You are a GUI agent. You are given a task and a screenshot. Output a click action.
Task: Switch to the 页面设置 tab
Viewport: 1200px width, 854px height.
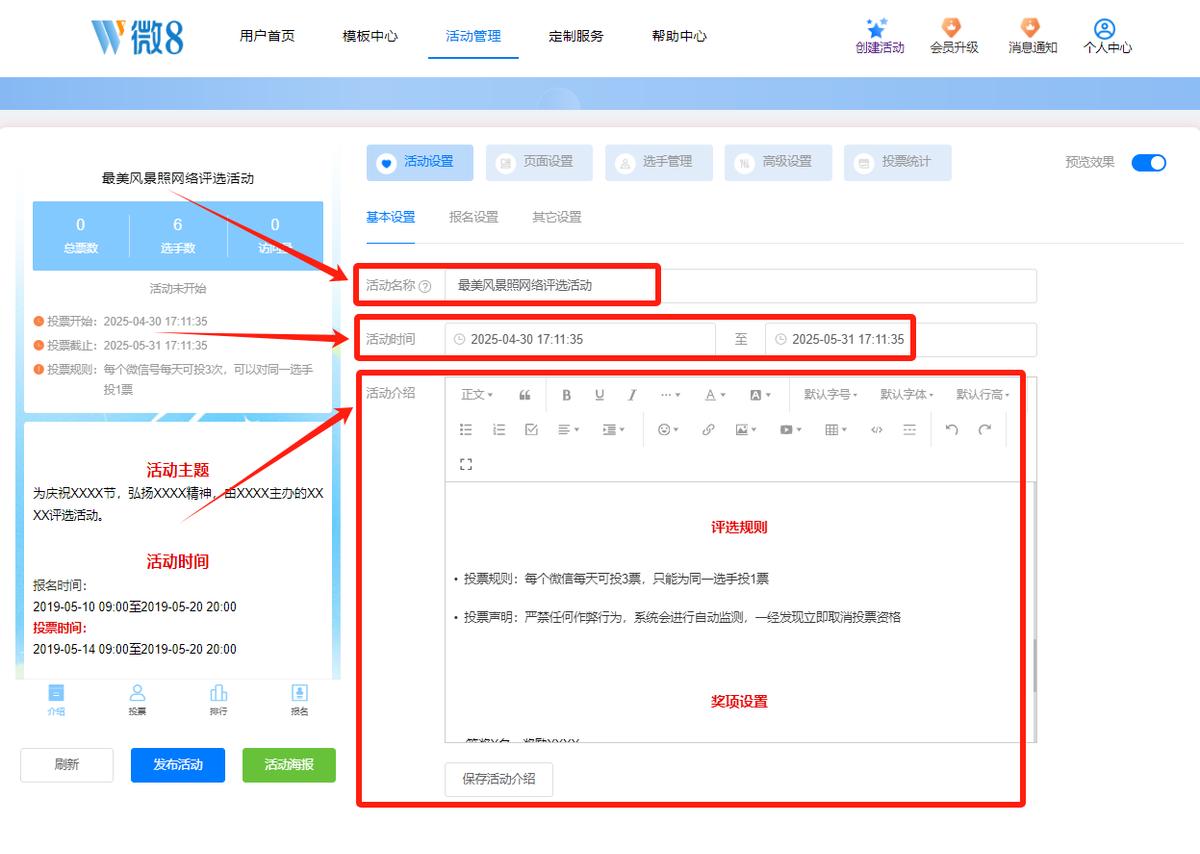click(x=539, y=162)
